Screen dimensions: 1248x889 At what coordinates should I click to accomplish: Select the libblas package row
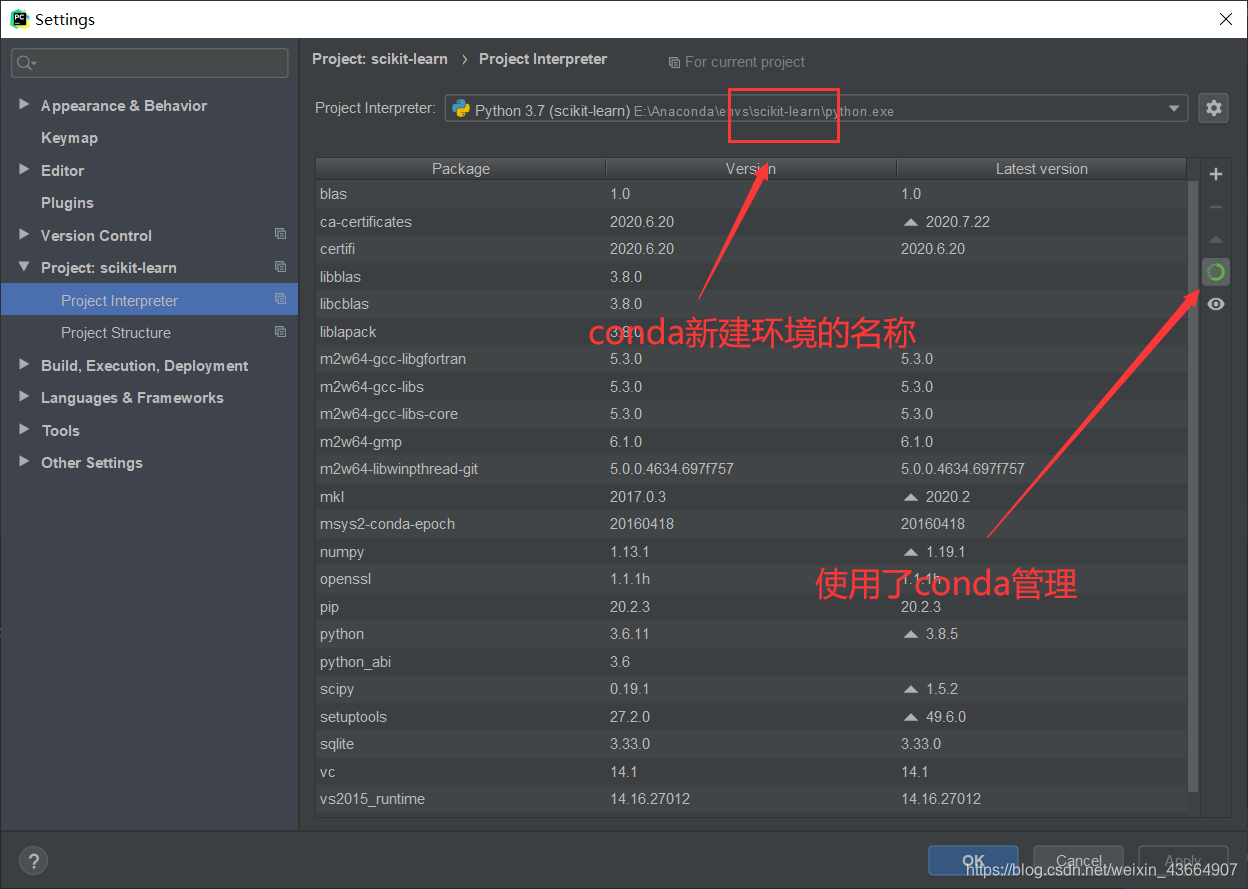click(x=751, y=277)
